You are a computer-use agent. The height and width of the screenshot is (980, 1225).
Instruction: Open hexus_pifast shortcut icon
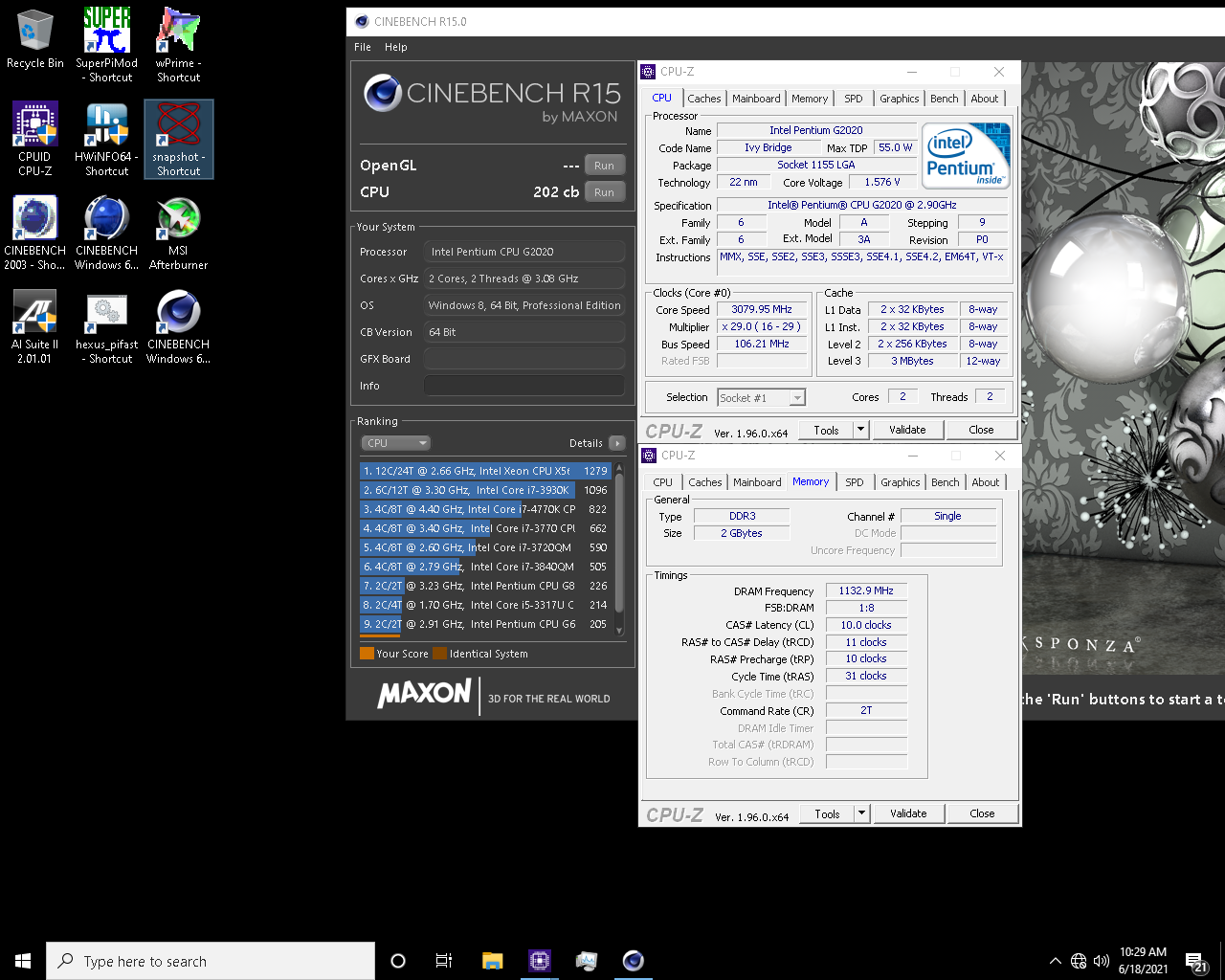(x=107, y=326)
